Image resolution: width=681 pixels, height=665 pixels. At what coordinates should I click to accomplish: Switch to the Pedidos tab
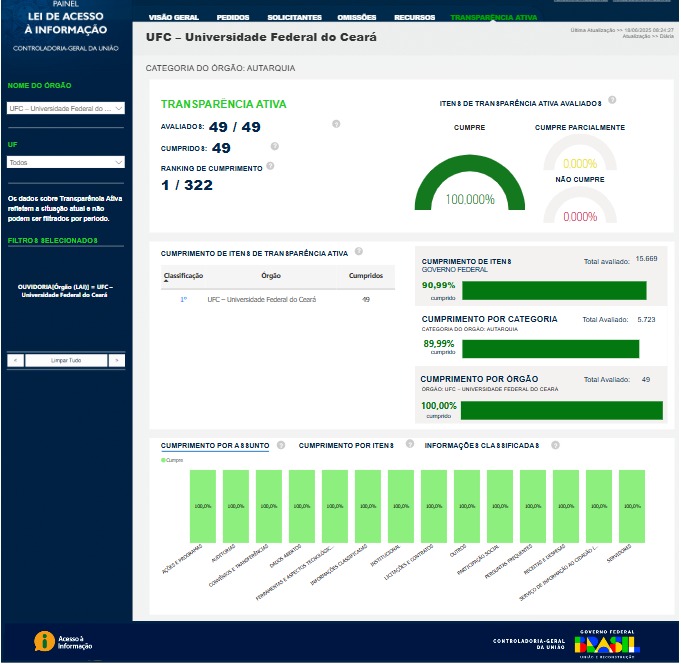233,17
